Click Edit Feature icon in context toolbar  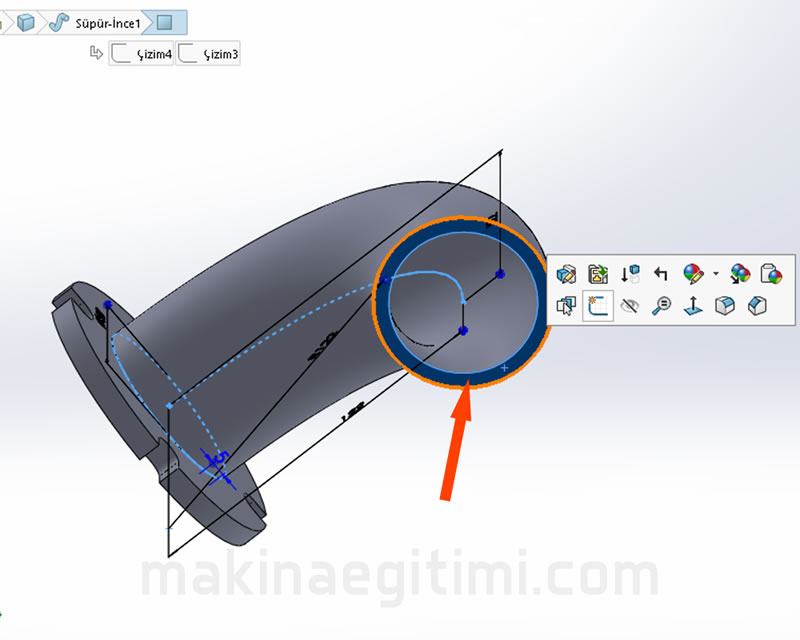click(567, 274)
